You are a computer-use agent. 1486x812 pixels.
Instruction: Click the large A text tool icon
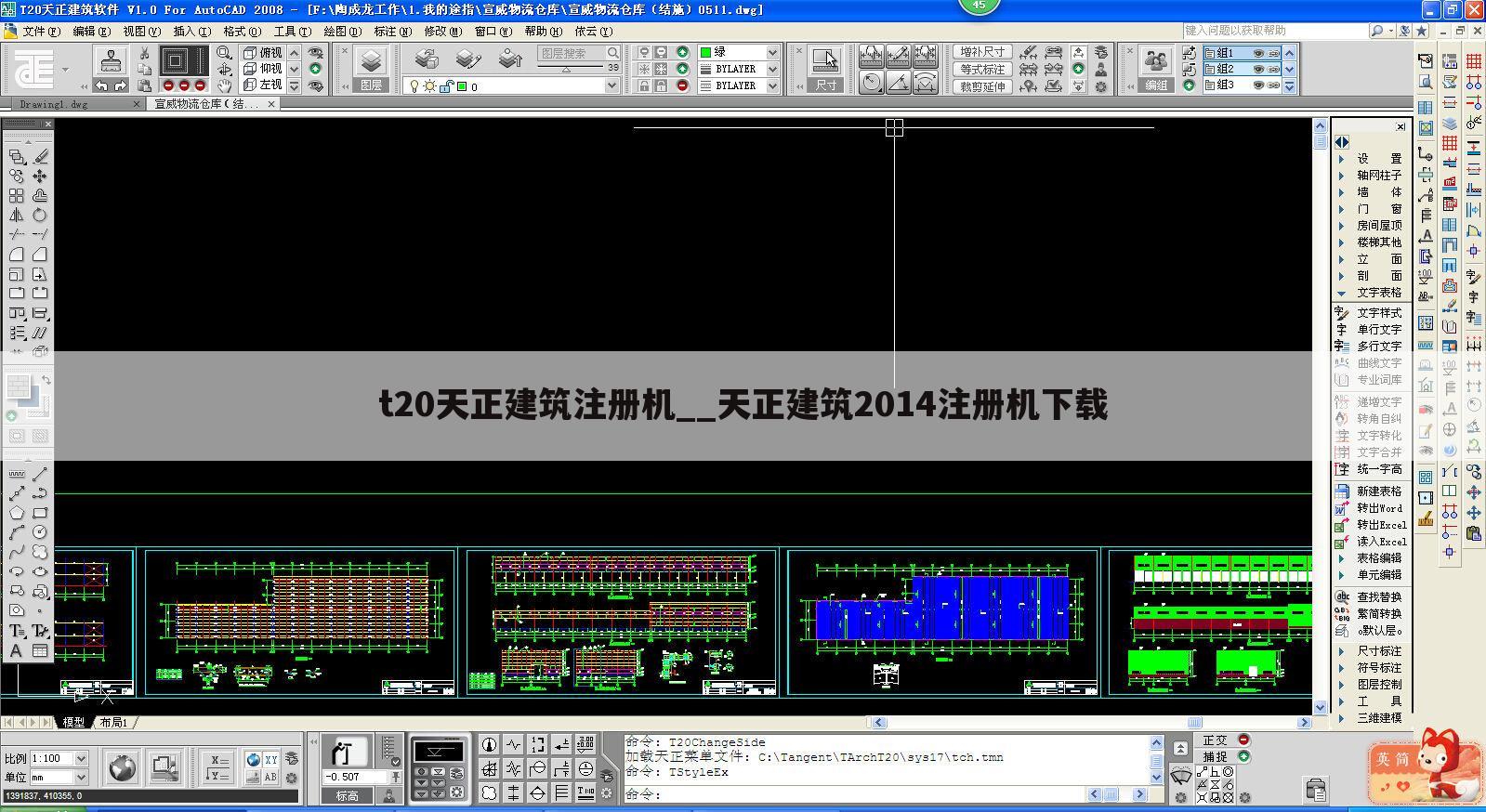pos(16,651)
